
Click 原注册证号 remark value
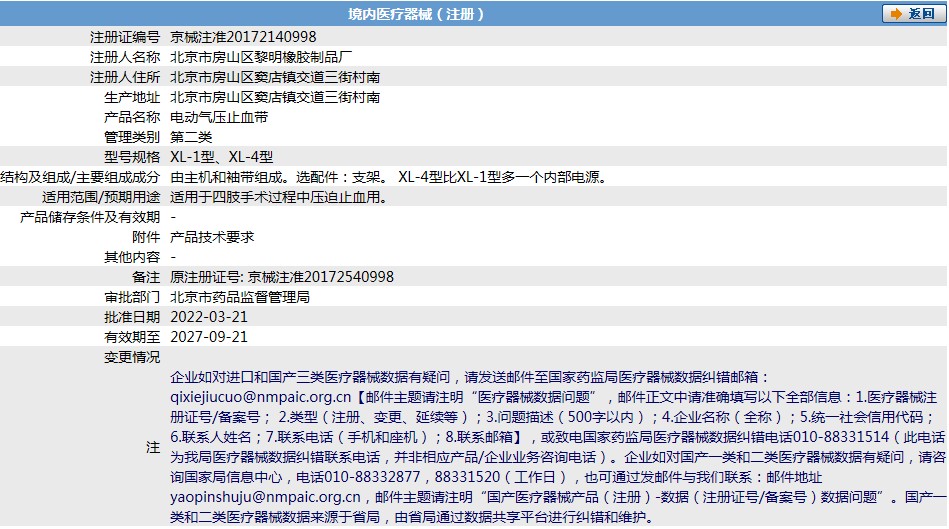[282, 277]
